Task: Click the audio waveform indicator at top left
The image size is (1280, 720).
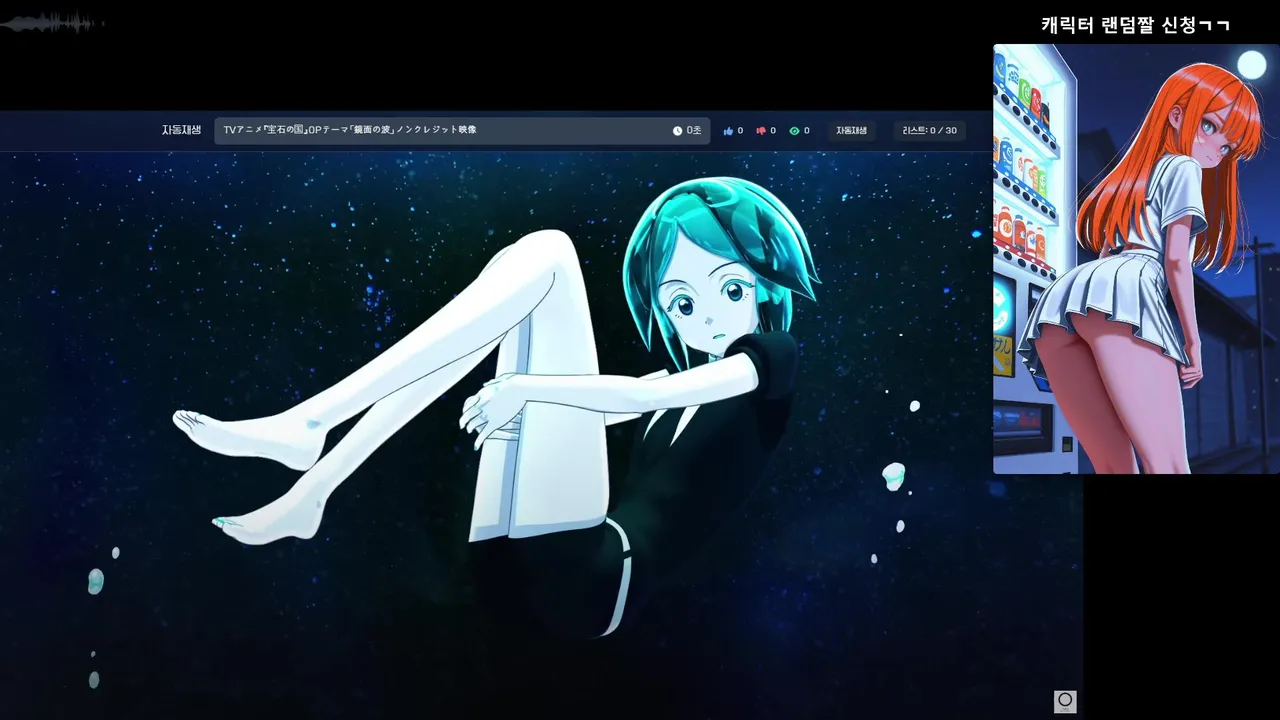Action: click(x=52, y=23)
